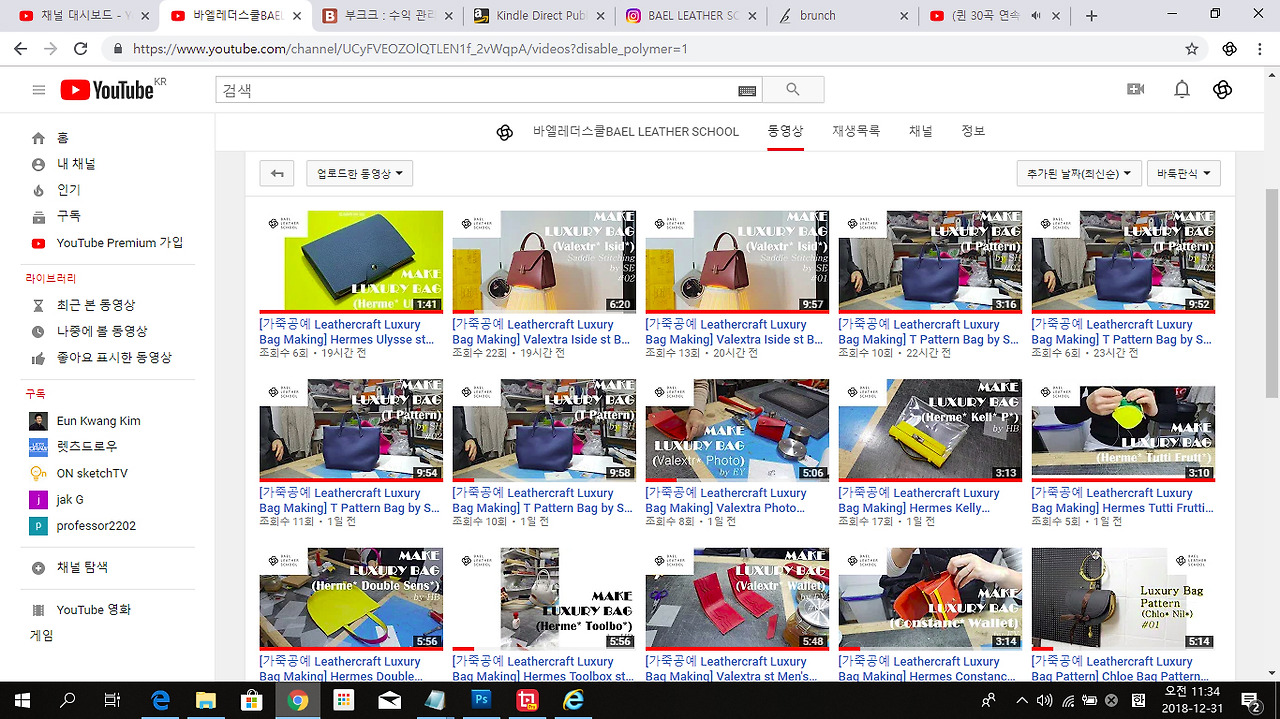Click the search magnifier button

793,90
